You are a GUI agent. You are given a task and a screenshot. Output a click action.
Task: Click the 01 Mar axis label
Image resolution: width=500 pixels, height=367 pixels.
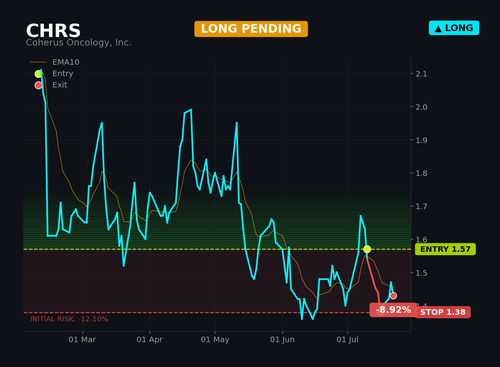tap(82, 340)
